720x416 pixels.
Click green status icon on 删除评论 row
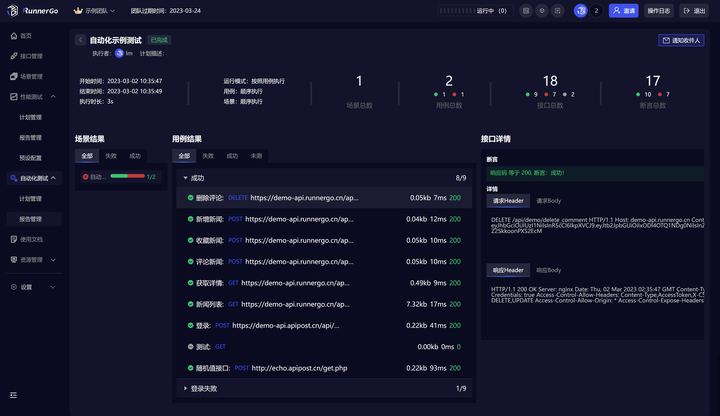coord(190,198)
